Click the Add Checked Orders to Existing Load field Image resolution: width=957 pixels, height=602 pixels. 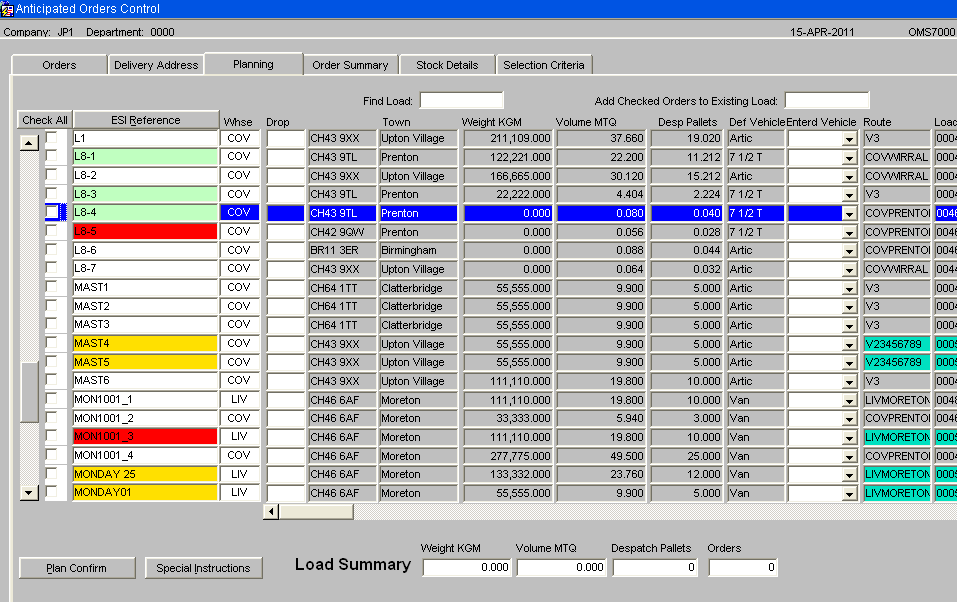click(x=827, y=101)
